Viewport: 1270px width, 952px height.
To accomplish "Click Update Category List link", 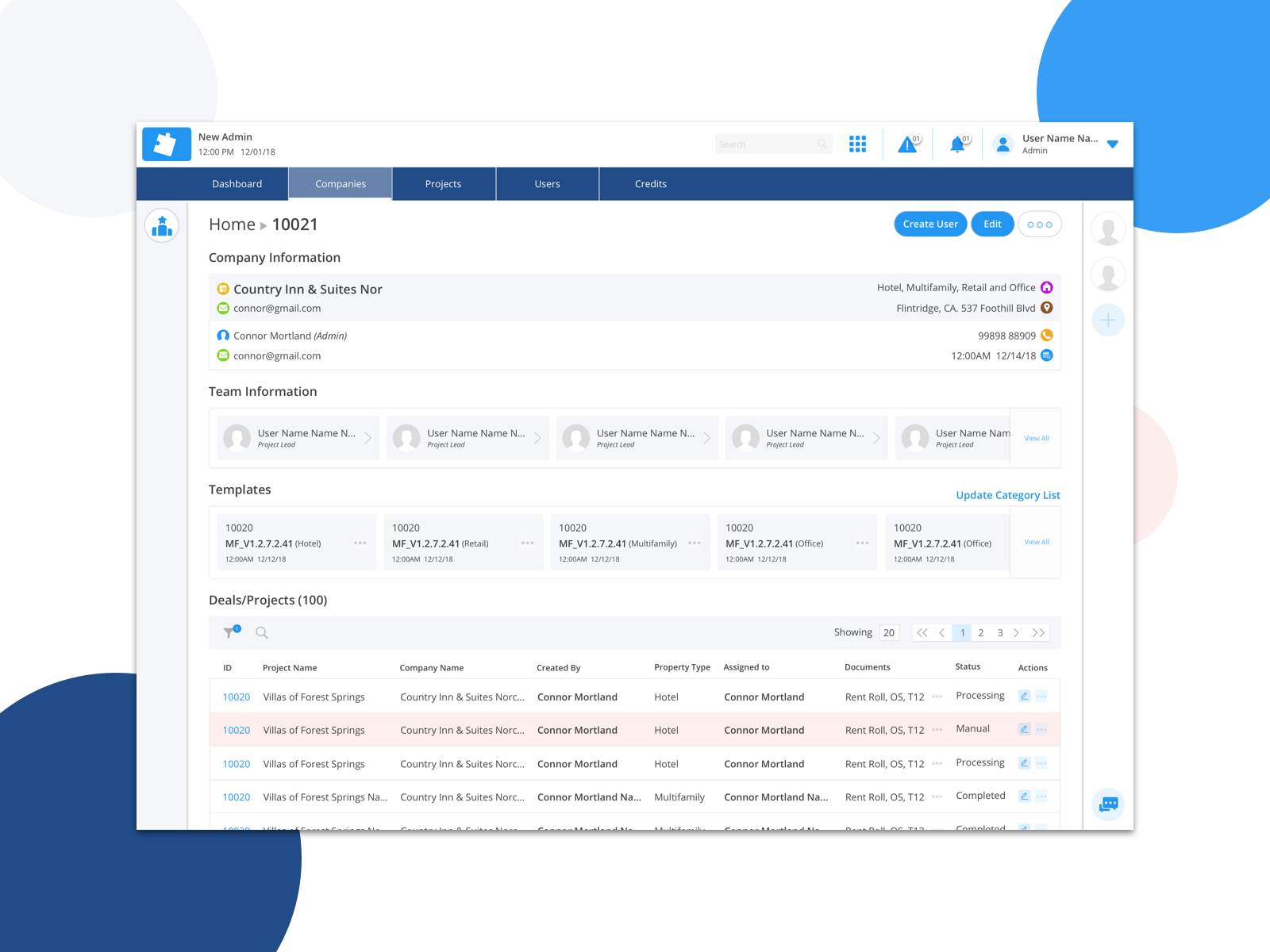I will point(1008,495).
